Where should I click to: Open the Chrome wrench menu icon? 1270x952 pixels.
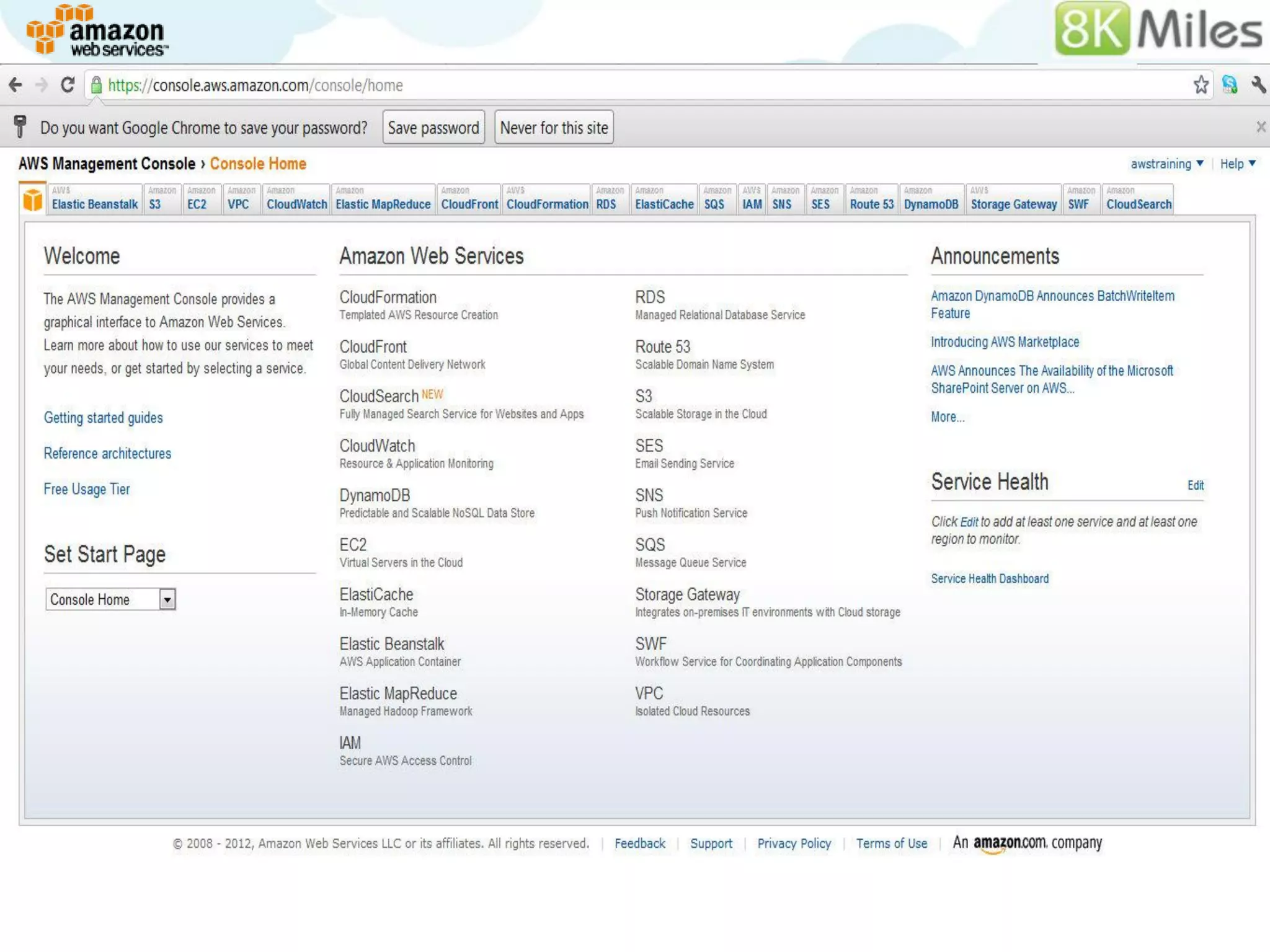pyautogui.click(x=1258, y=85)
